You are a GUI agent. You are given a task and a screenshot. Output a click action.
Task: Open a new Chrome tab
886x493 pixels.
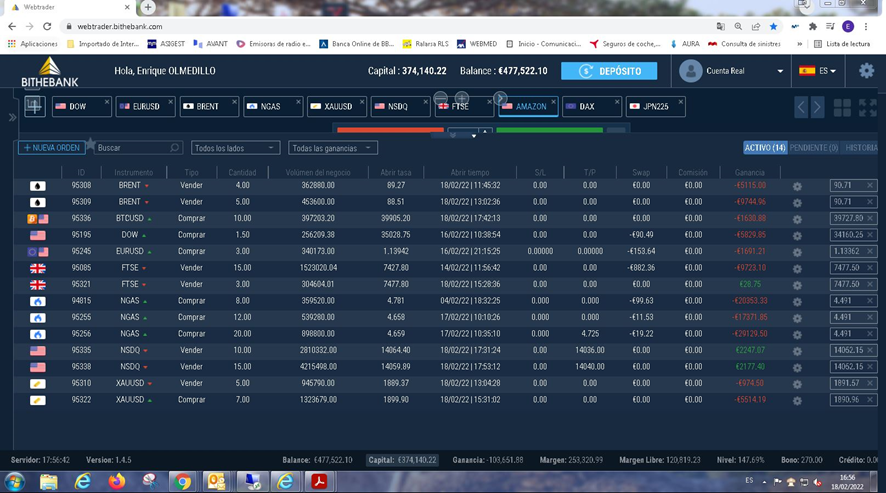tap(148, 7)
